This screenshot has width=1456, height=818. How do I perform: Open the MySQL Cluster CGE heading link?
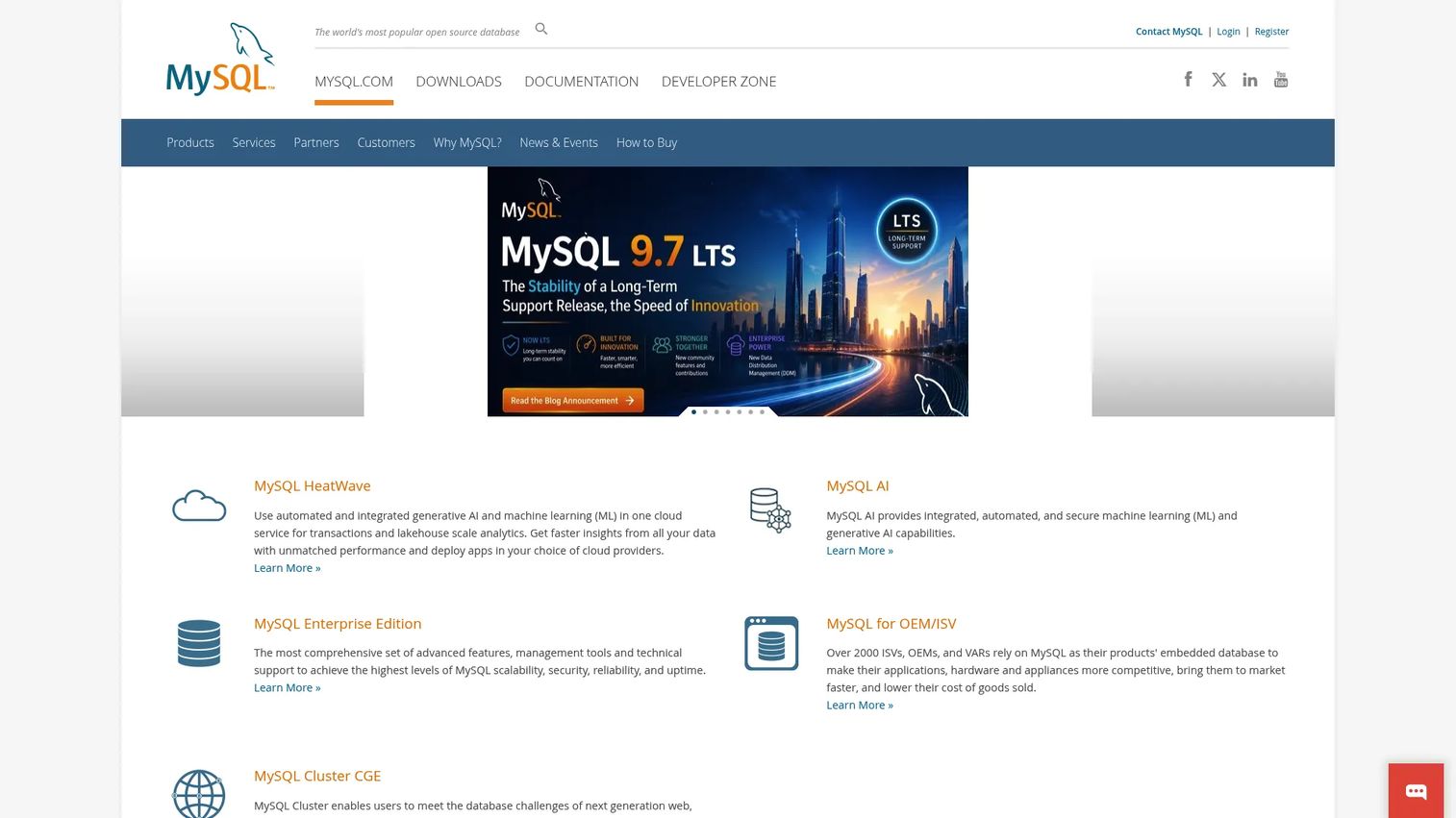(317, 776)
